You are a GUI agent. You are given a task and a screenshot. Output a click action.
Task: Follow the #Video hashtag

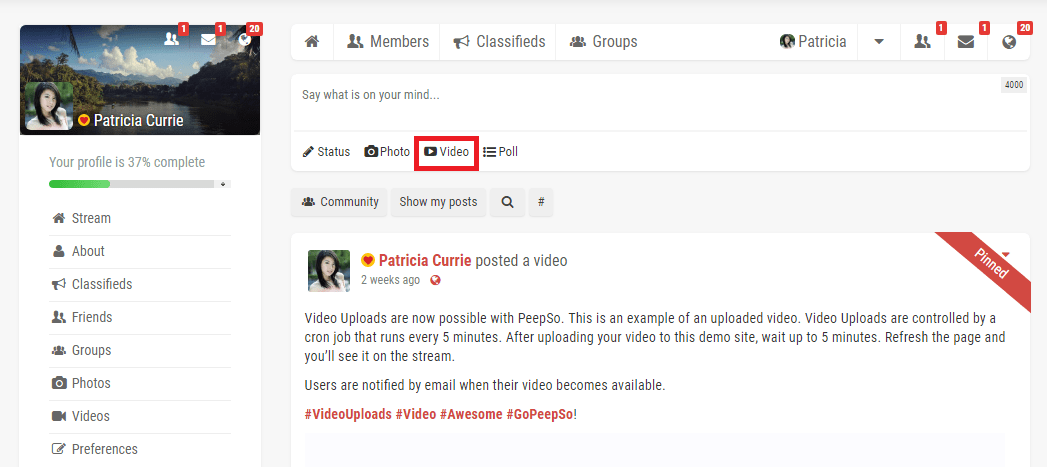pos(415,414)
